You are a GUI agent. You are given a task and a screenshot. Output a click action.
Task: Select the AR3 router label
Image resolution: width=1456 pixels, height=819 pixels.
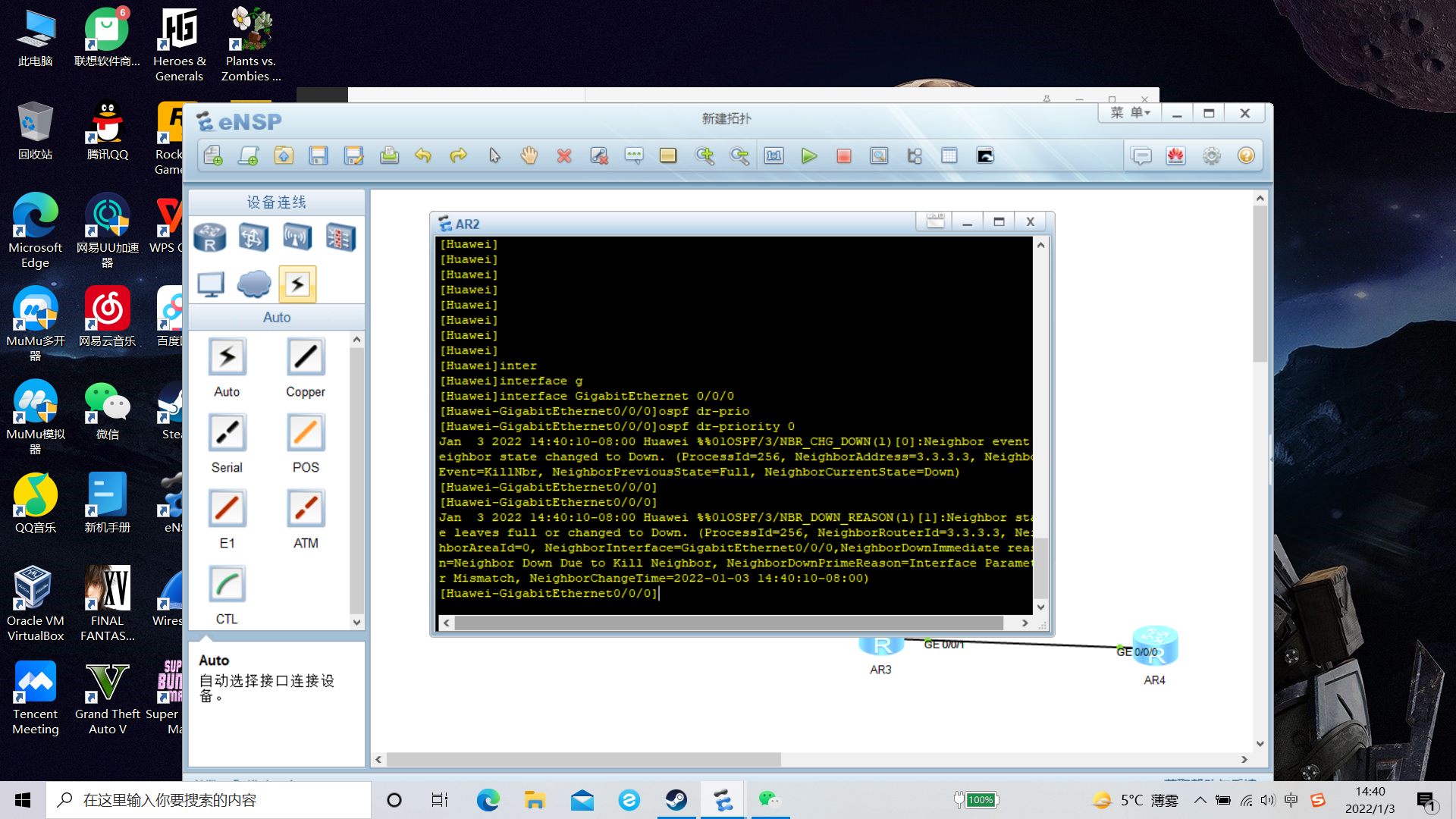pos(880,670)
